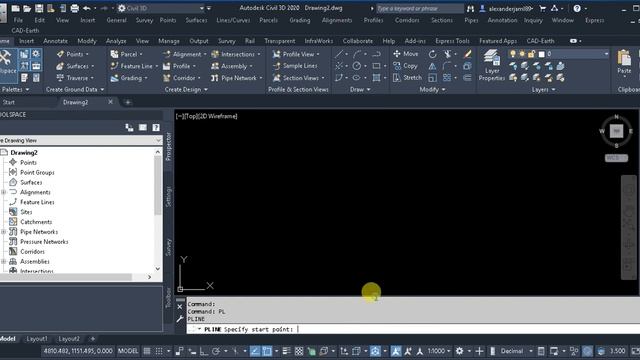The width and height of the screenshot is (640, 360).
Task: Toggle layer 0 lock padlock icon
Action: (531, 54)
